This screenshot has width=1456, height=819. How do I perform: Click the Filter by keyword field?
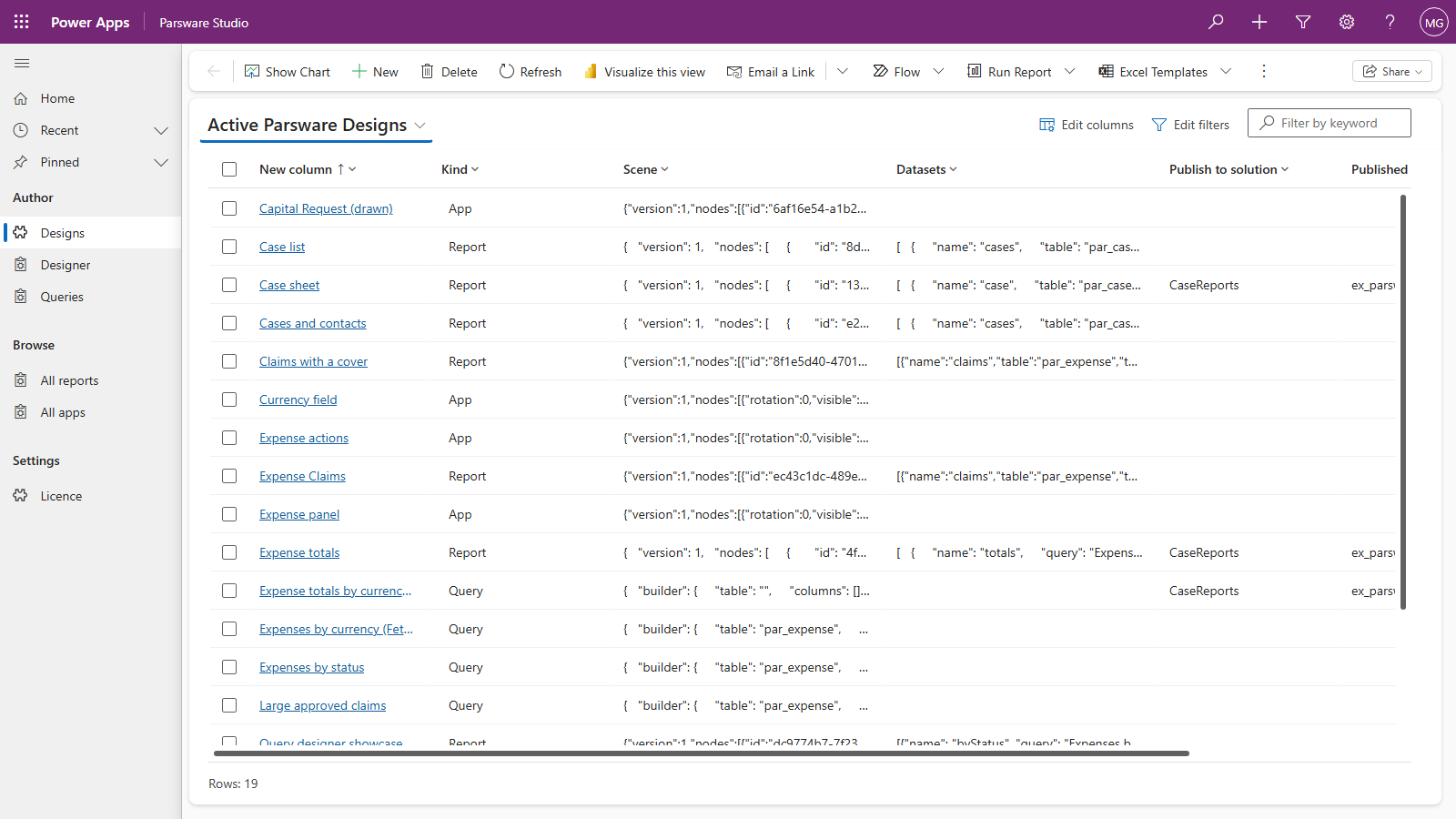tap(1330, 123)
